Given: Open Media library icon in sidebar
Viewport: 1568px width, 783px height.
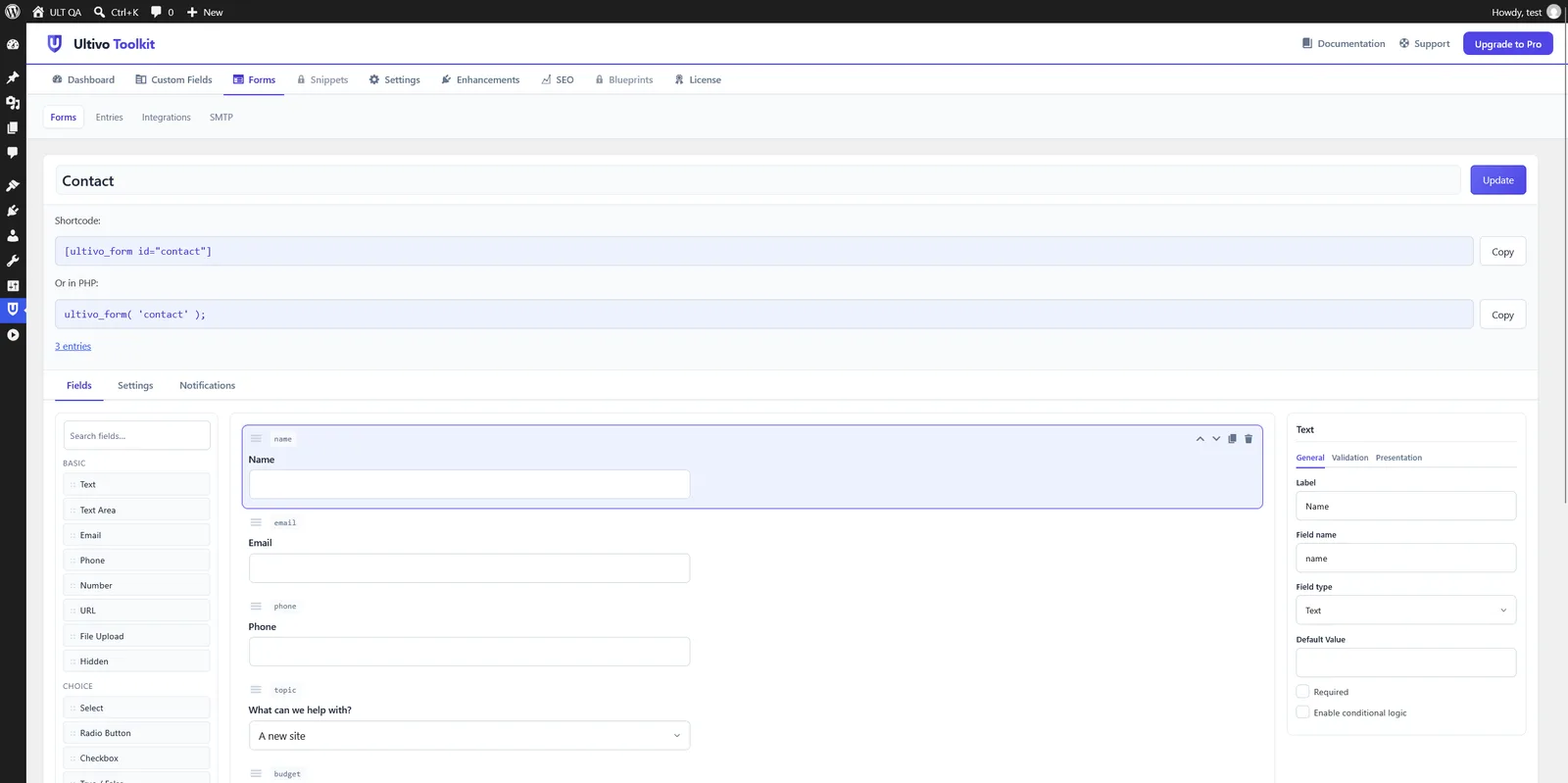Looking at the screenshot, I should pyautogui.click(x=13, y=102).
